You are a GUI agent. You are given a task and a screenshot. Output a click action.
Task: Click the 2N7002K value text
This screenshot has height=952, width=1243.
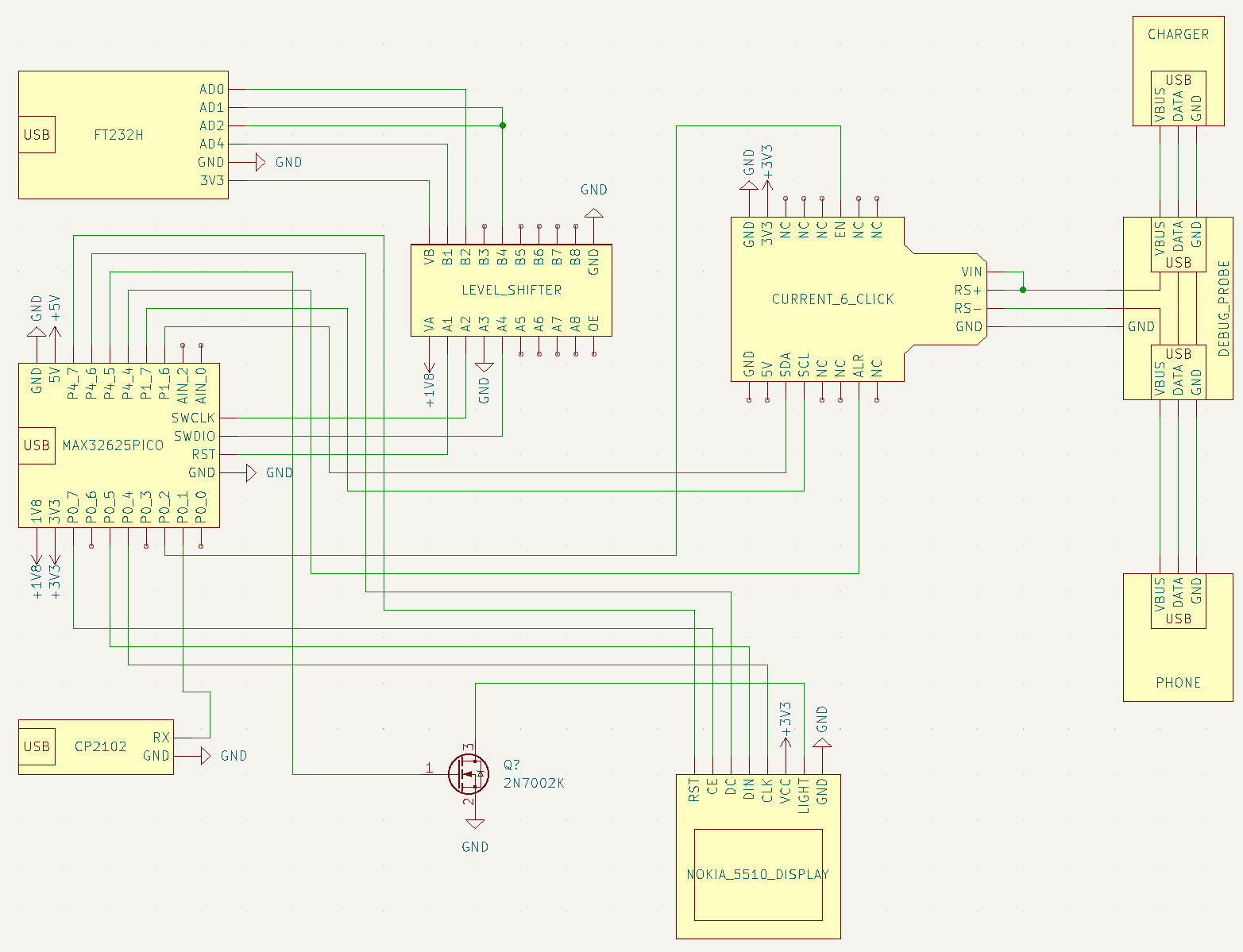(x=534, y=783)
